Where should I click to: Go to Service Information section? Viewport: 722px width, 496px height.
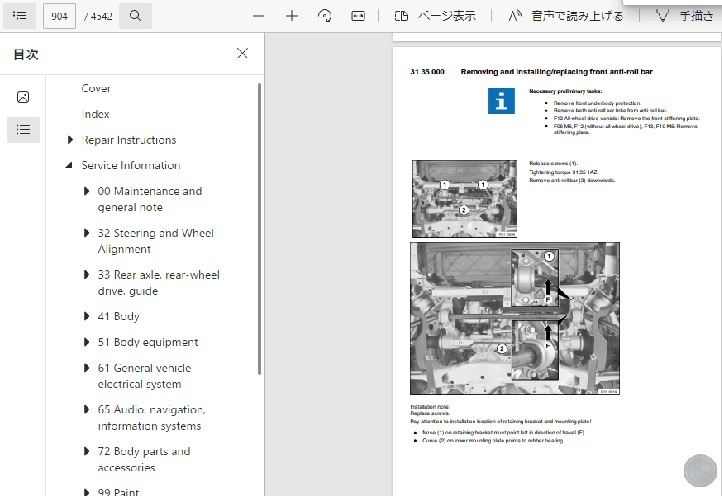pyautogui.click(x=131, y=165)
